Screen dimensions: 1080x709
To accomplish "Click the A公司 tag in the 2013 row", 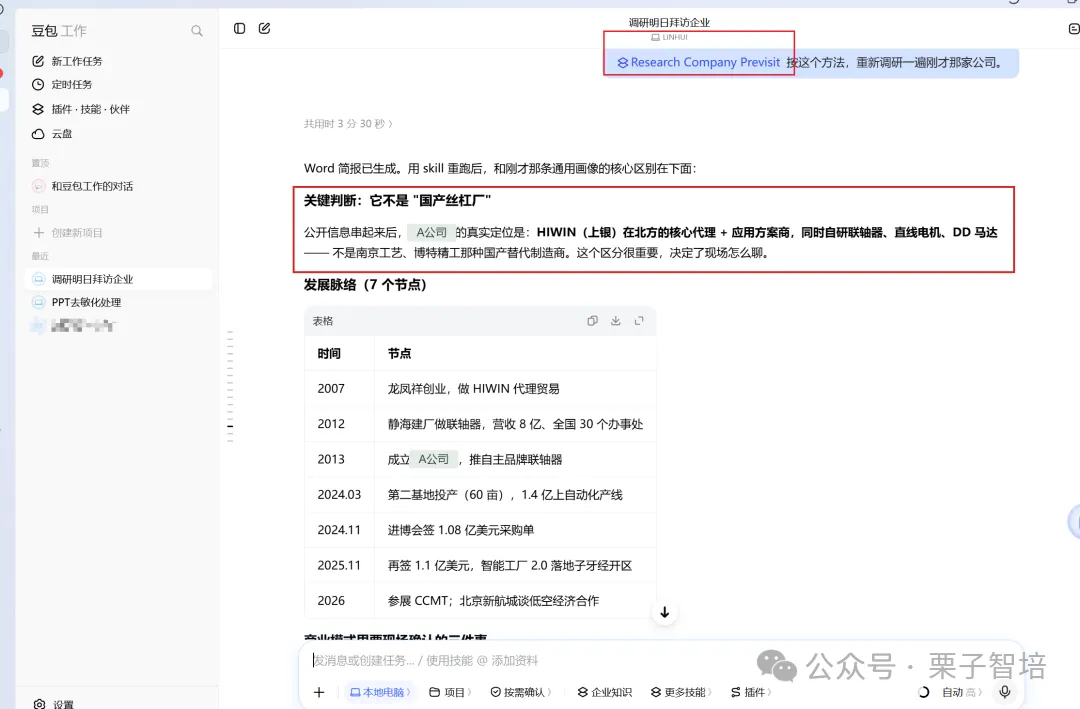I will coord(433,459).
